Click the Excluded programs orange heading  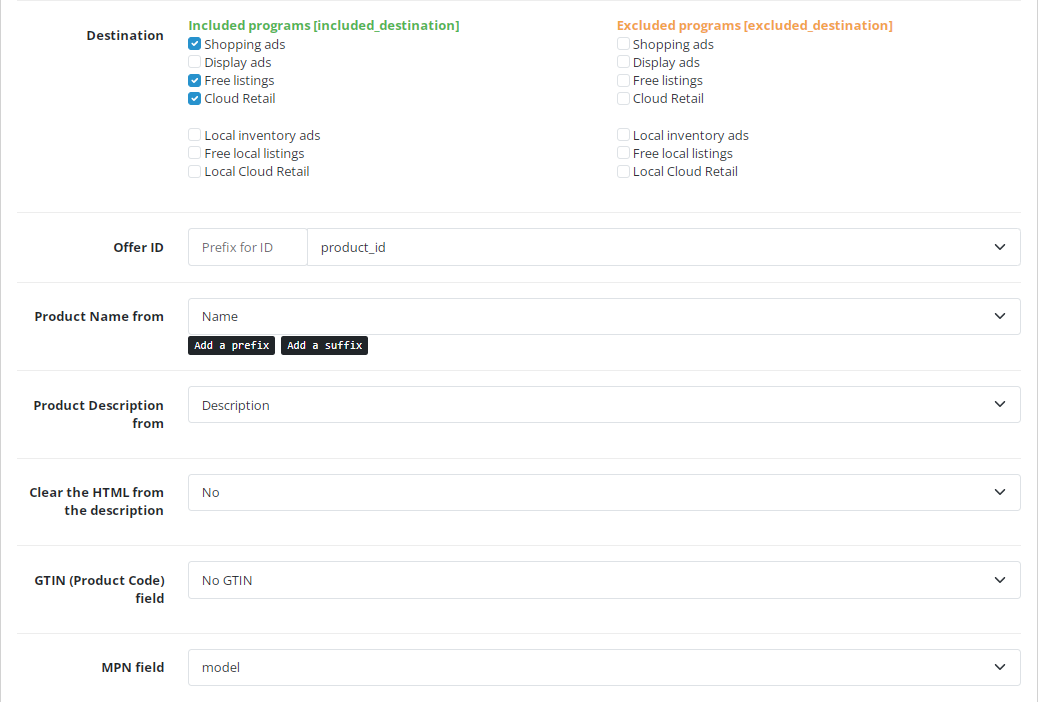click(x=755, y=25)
